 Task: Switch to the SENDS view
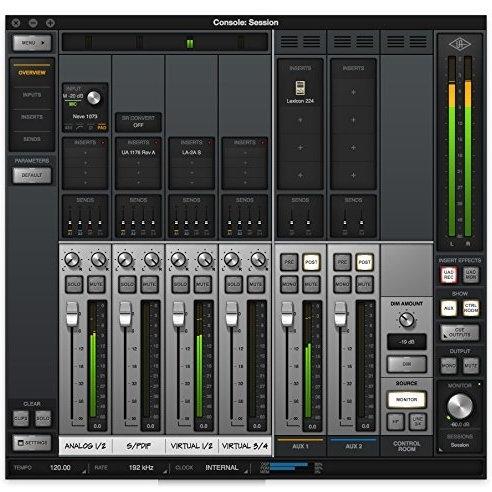[32, 139]
